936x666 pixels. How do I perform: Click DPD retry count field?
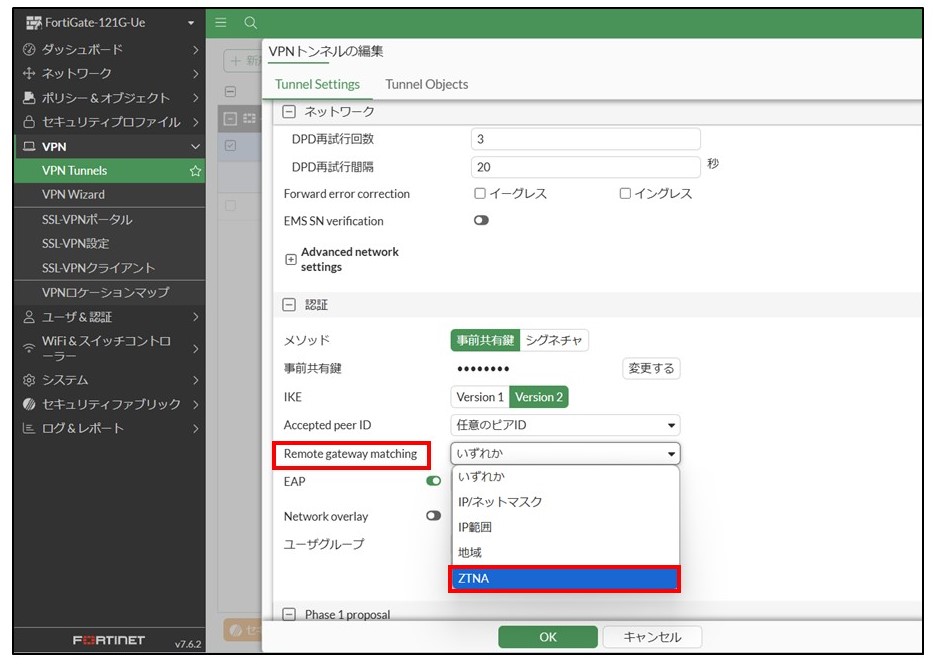(x=585, y=139)
